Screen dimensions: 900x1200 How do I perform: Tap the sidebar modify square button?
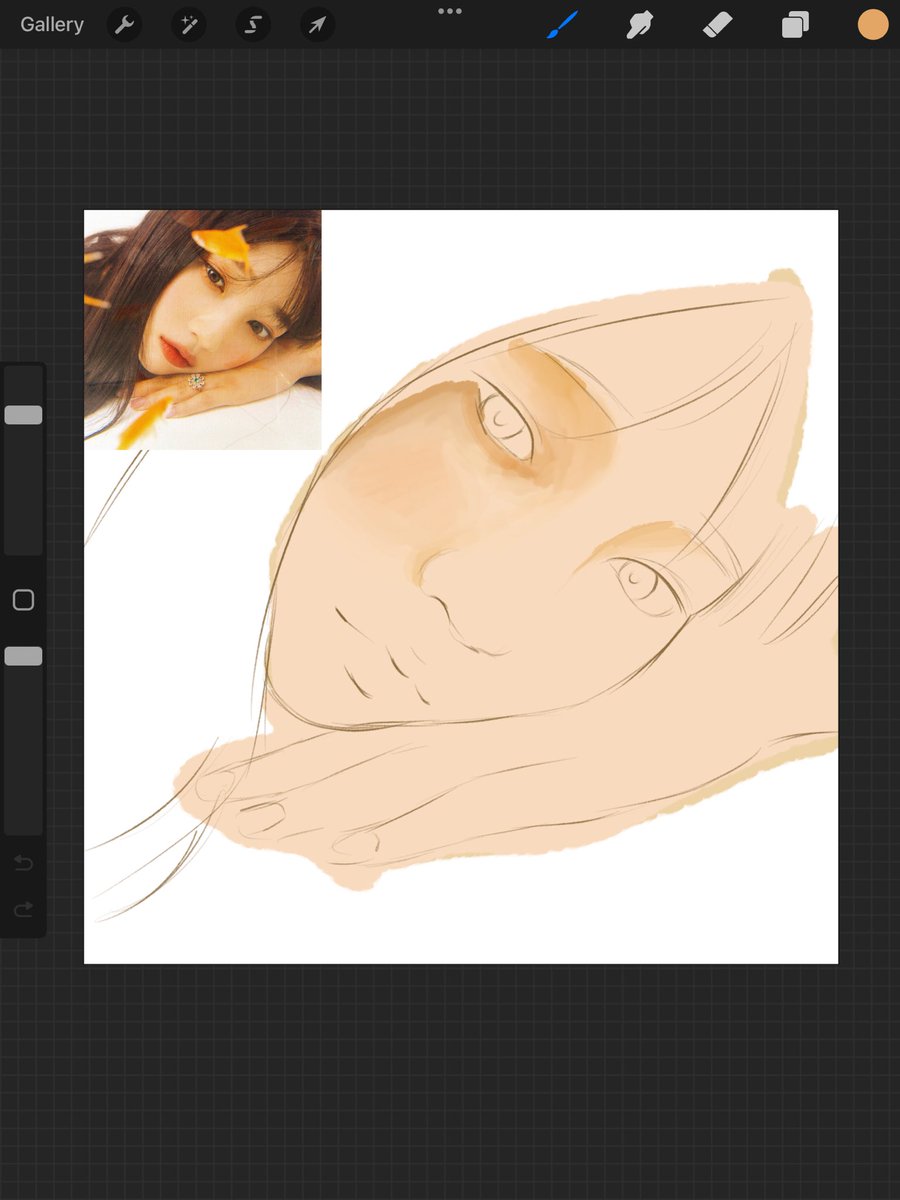point(23,599)
